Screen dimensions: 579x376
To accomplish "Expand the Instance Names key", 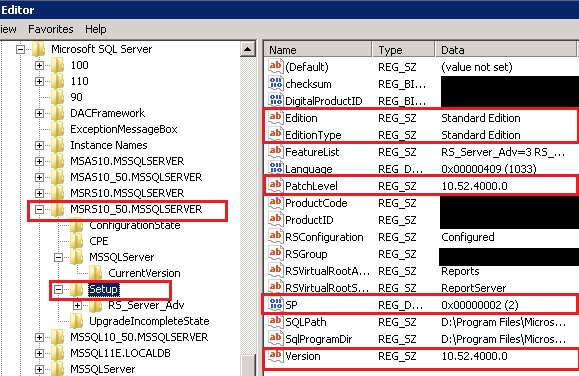I will (x=39, y=145).
